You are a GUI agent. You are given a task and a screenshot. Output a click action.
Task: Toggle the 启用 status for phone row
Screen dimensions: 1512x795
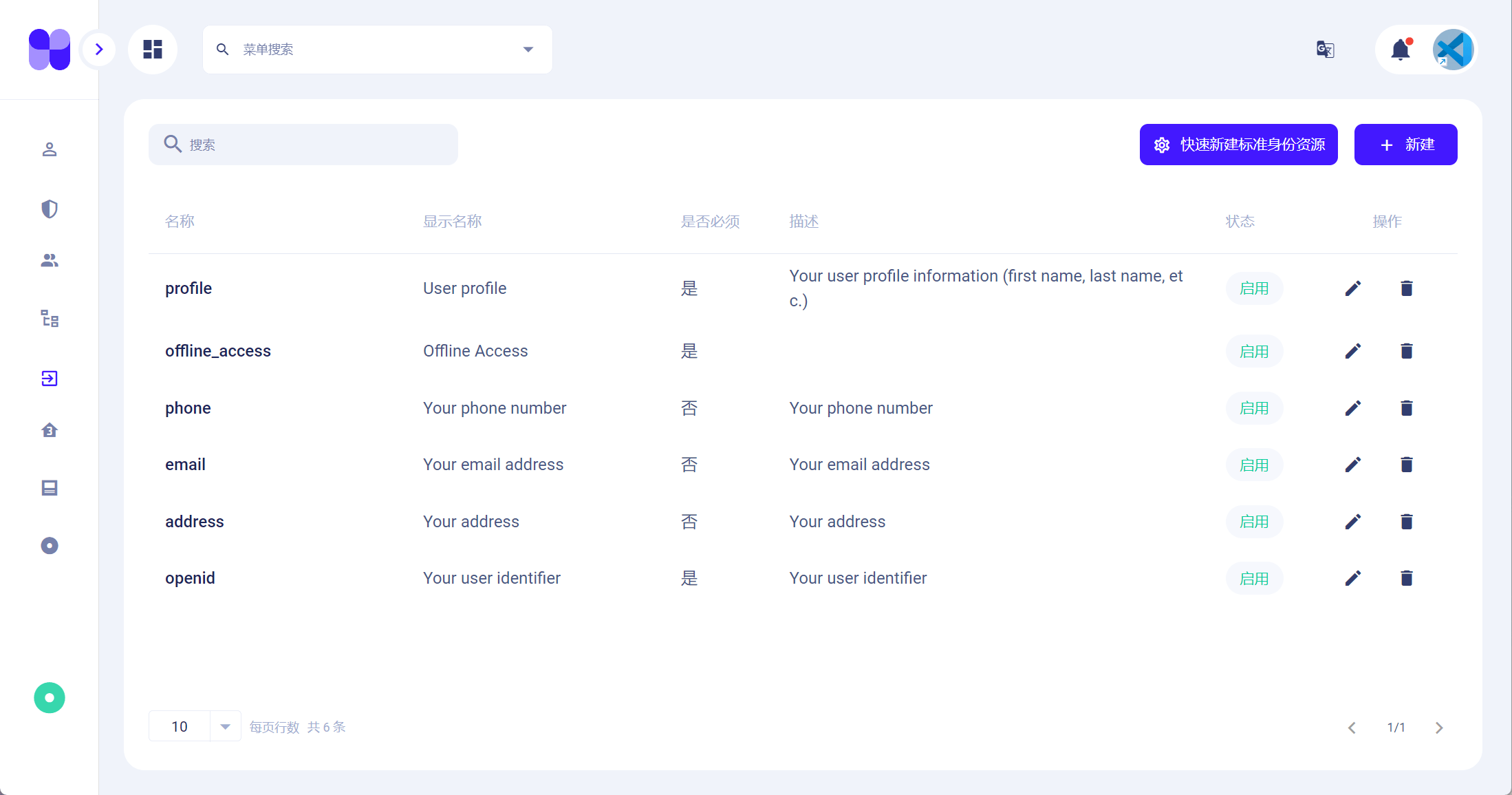coord(1254,407)
